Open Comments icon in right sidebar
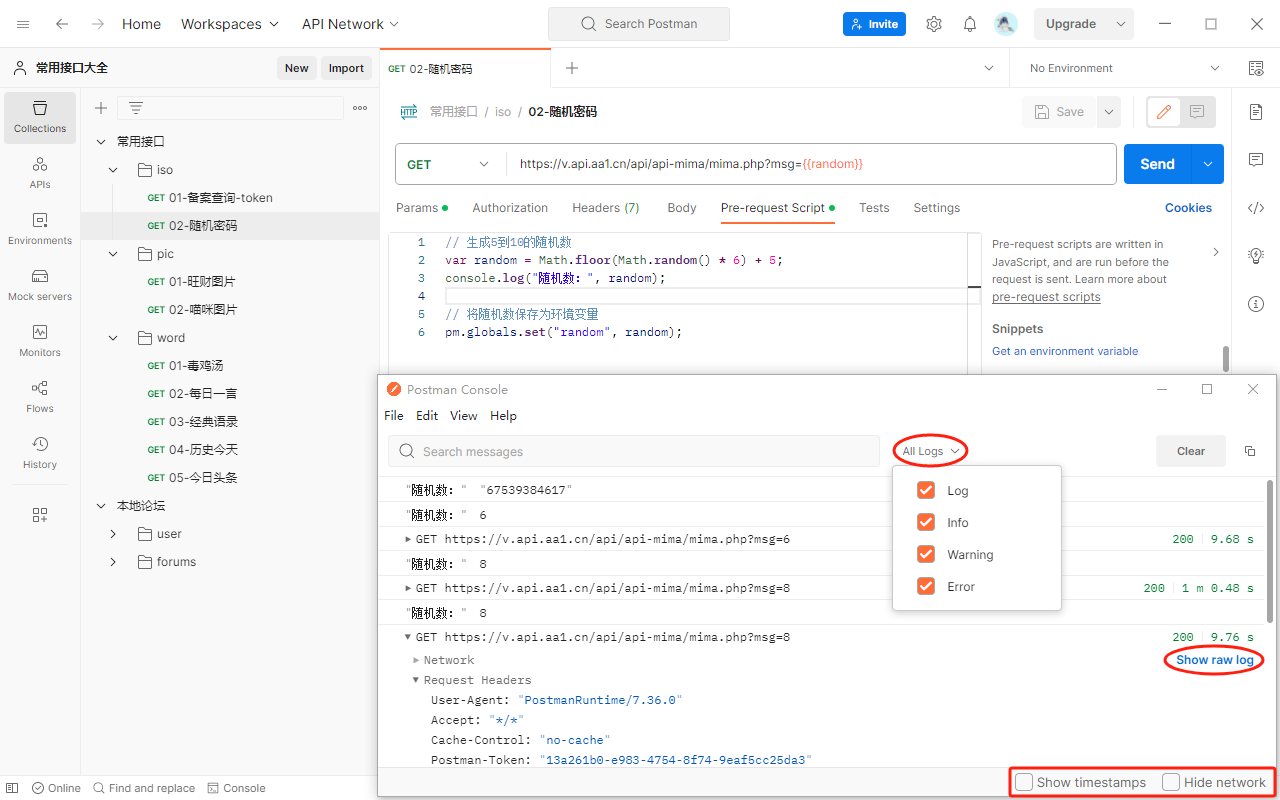1280x800 pixels. 1256,160
